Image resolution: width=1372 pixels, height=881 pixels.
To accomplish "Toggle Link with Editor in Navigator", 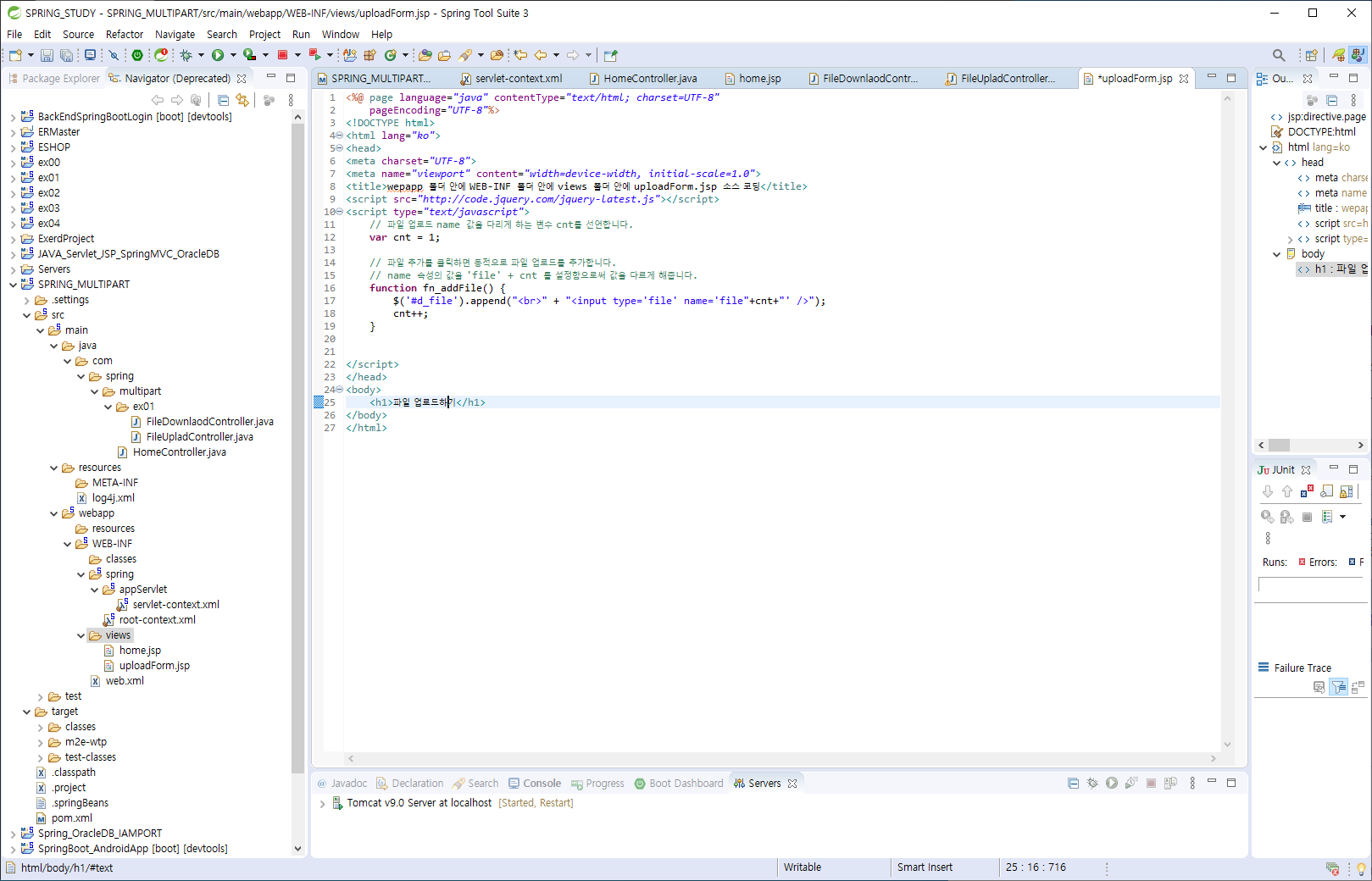I will click(242, 100).
